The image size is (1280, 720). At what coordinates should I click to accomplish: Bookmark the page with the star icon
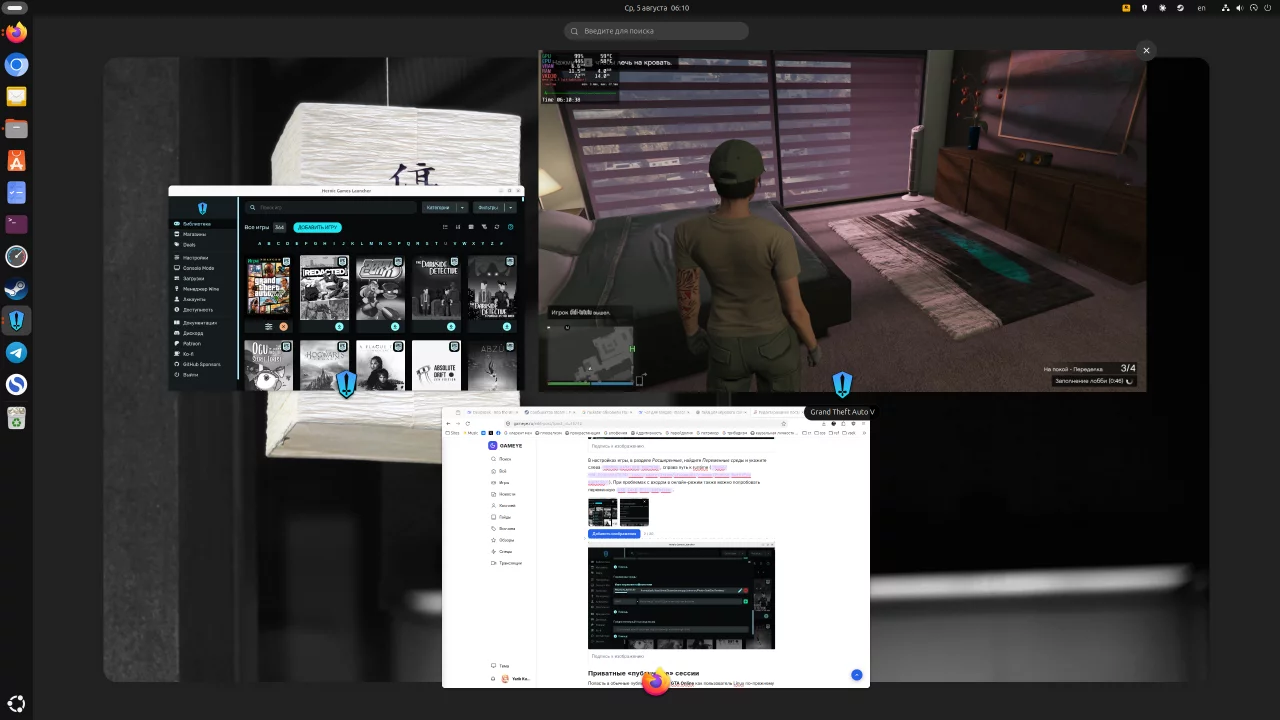point(783,423)
